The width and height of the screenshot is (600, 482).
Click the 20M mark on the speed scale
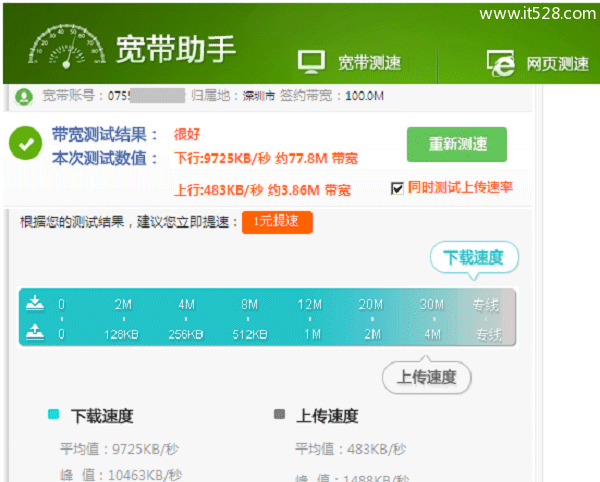tap(371, 305)
